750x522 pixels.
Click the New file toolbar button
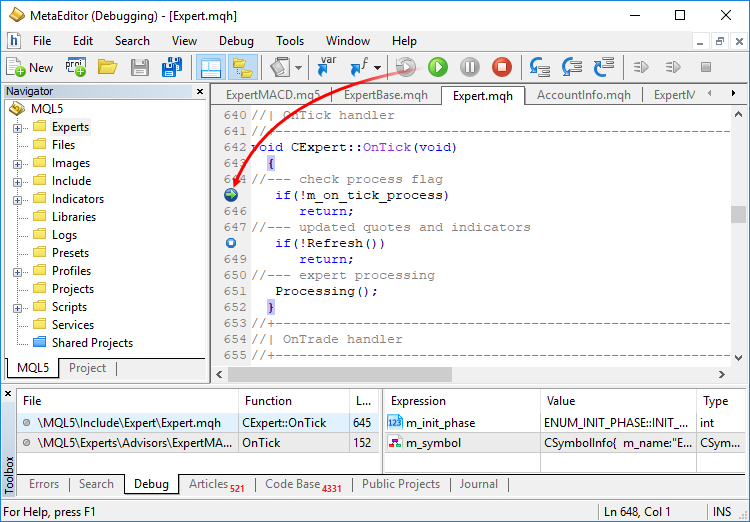(x=29, y=67)
